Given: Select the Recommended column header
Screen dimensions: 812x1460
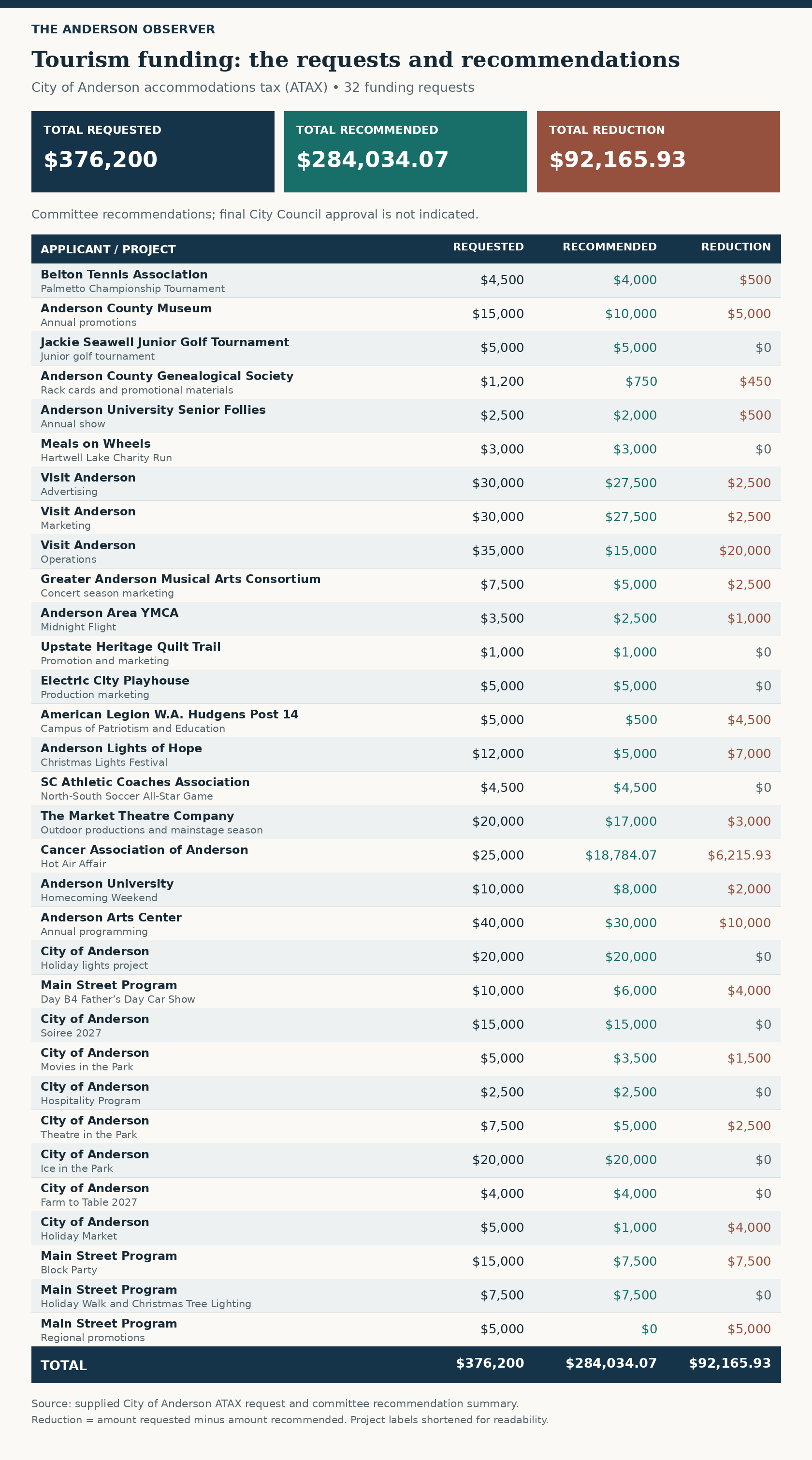Looking at the screenshot, I should [x=609, y=247].
